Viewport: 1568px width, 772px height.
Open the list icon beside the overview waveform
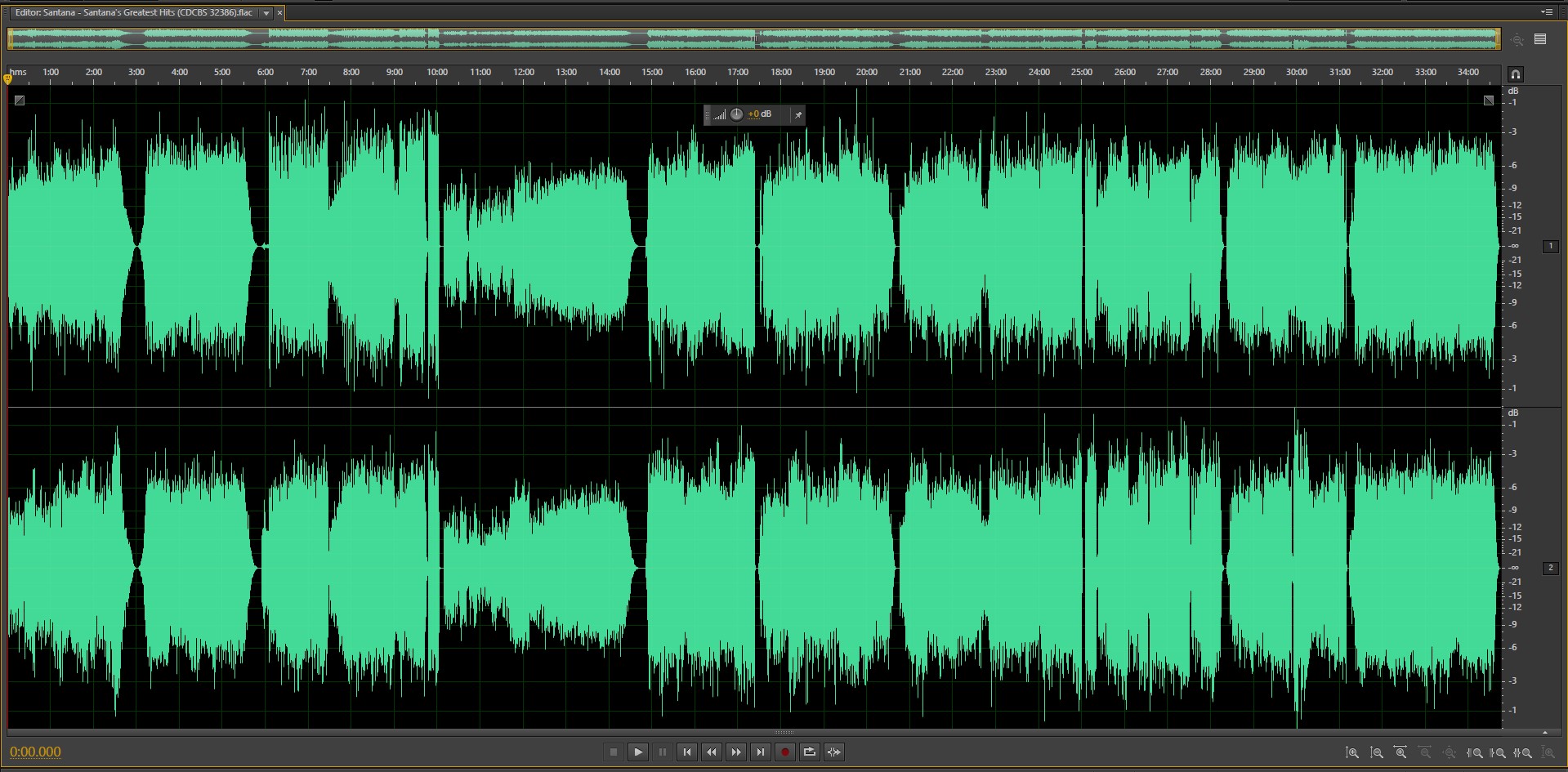click(x=1540, y=39)
